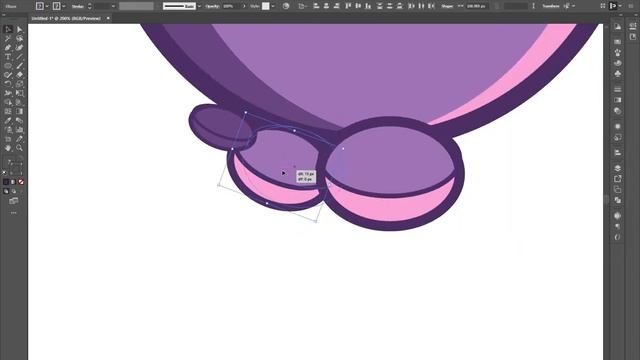This screenshot has height=360, width=640.
Task: Click Edit Toolbar three-dots button
Action: tap(13, 213)
